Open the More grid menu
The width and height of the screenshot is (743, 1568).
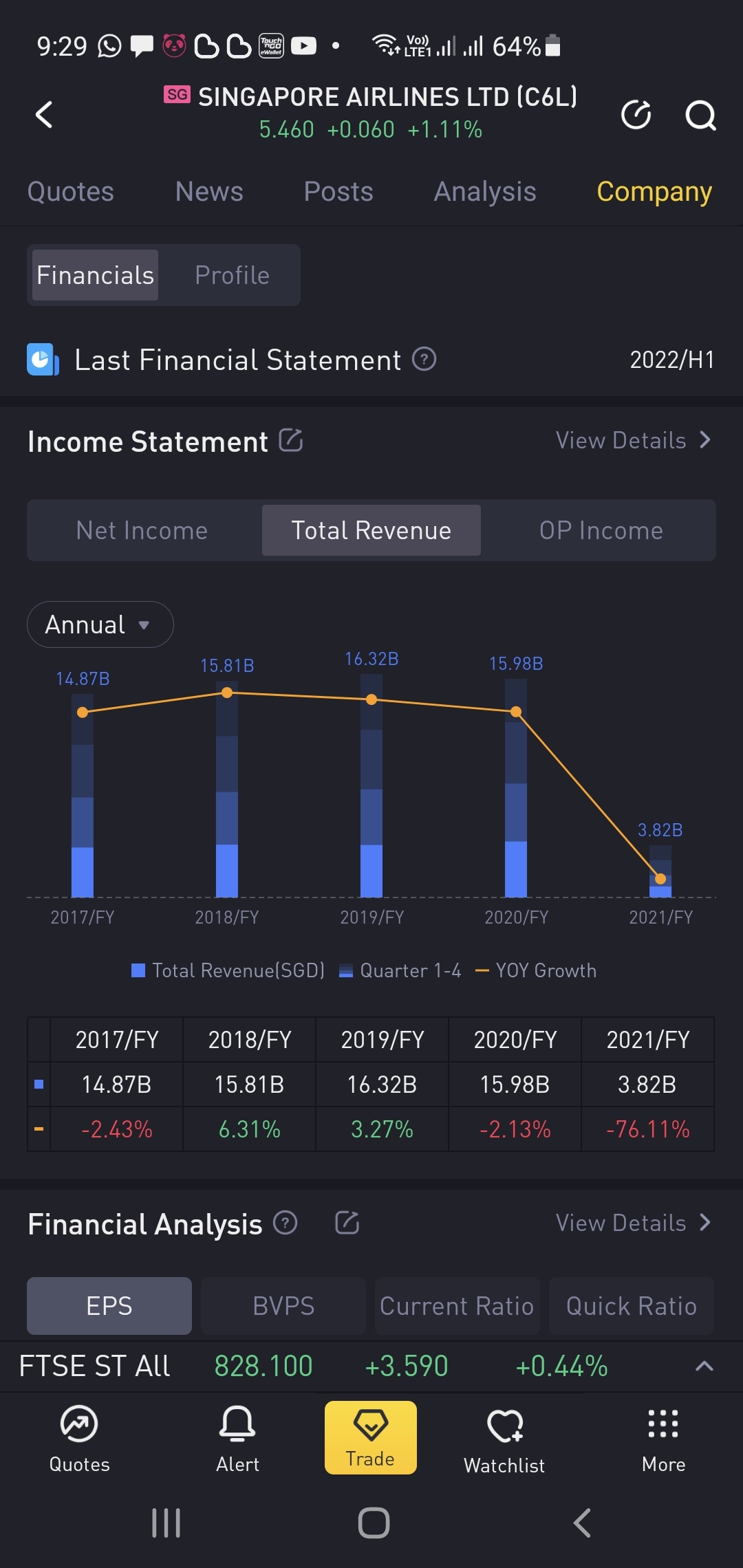(663, 1439)
